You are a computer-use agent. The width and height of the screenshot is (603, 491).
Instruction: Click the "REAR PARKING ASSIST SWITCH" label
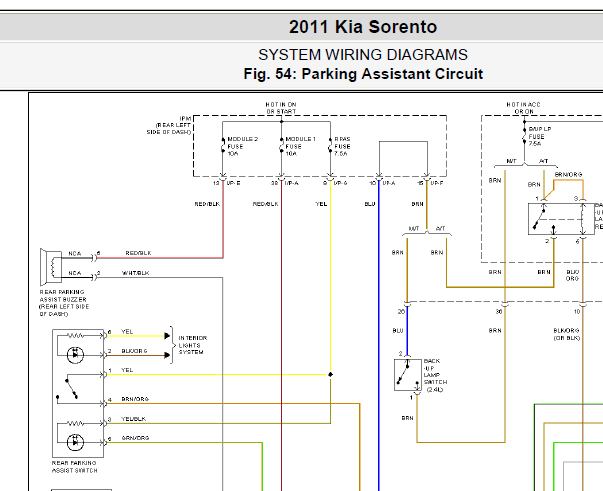pos(74,467)
